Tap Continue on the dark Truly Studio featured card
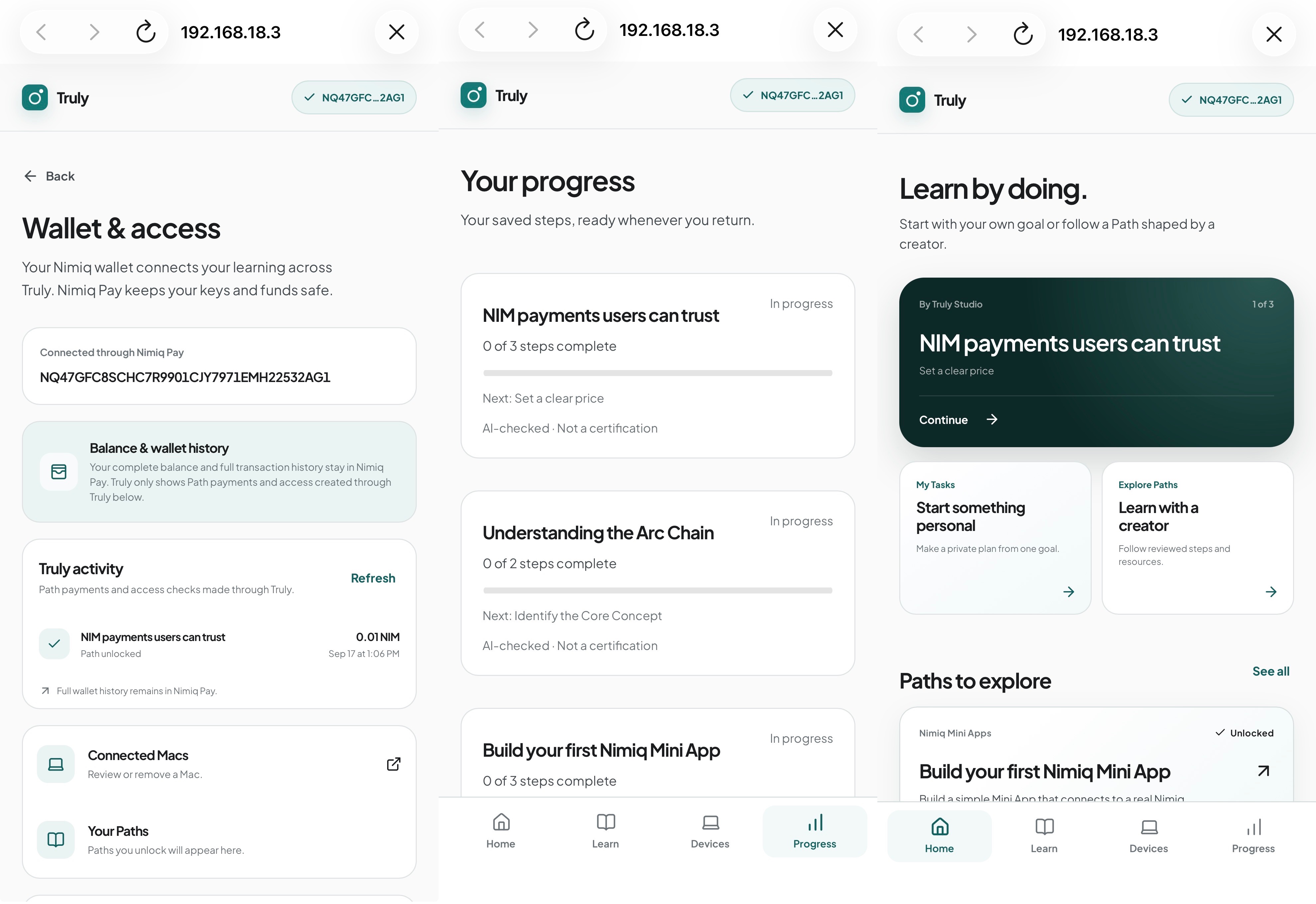Screen dimensions: 1316x904 click(x=943, y=420)
